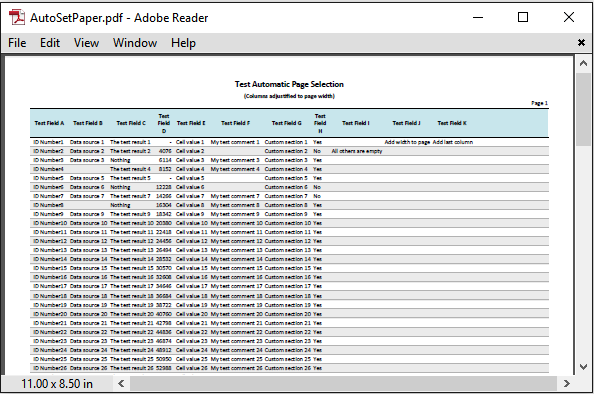Open the File menu

pos(17,43)
